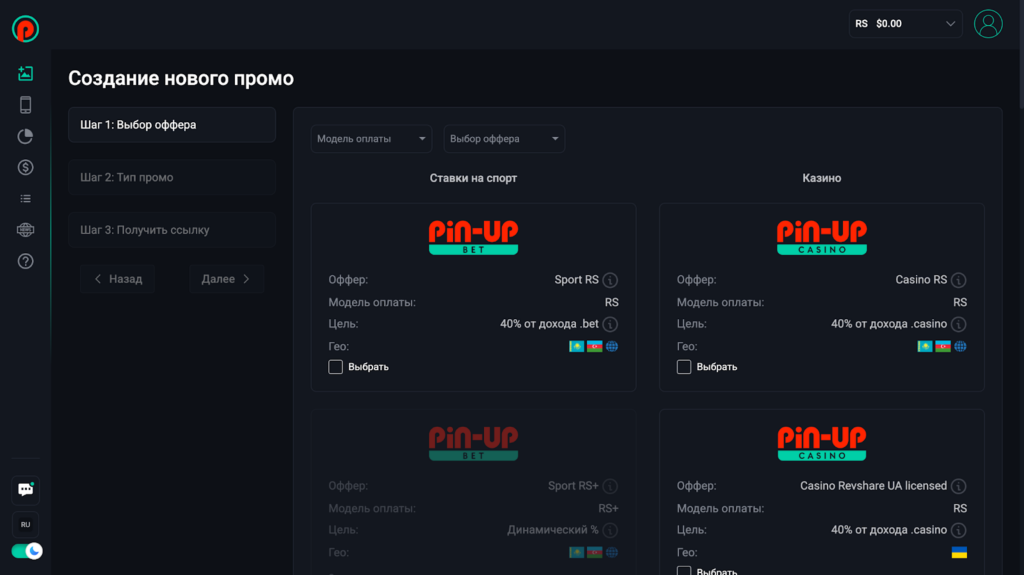Click globe icon in Casino RS geo
Screen dimensions: 1024x575
pos(960,346)
